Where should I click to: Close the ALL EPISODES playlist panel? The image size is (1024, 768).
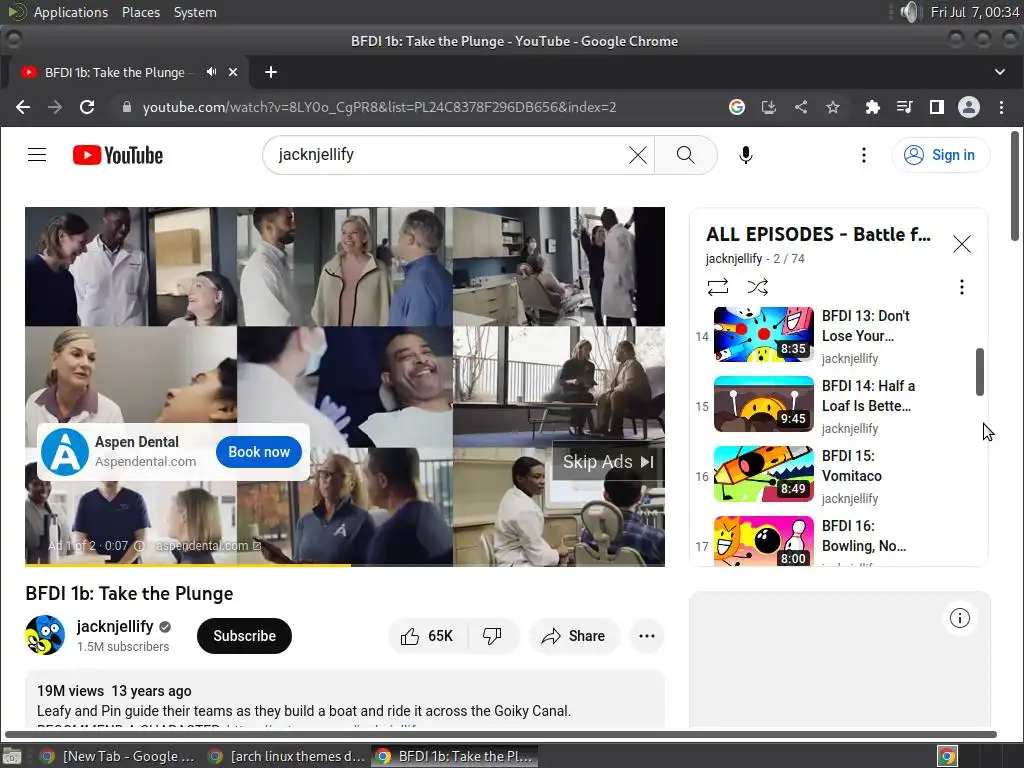point(961,244)
